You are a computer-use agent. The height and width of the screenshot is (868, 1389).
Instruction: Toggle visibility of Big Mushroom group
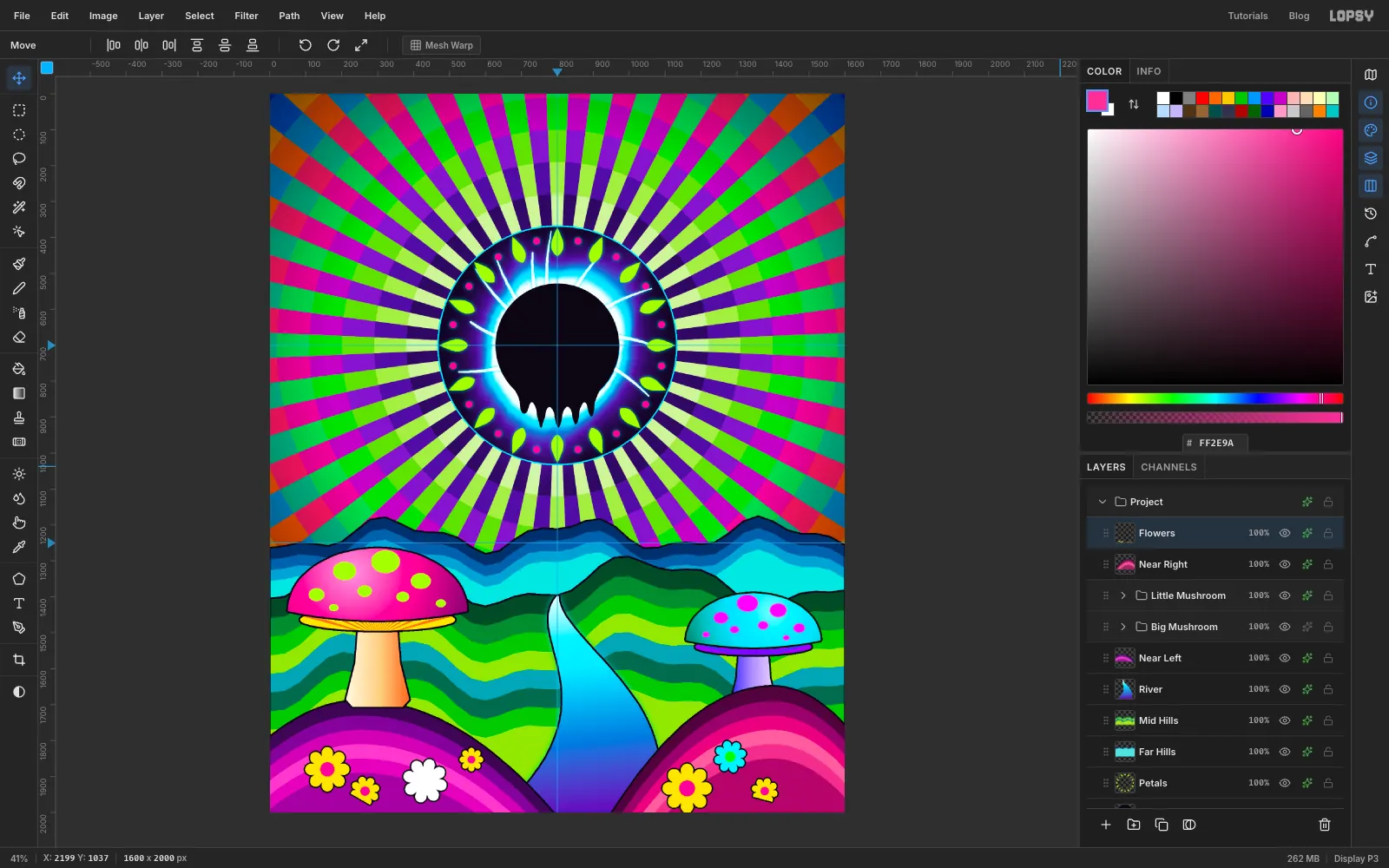(x=1285, y=627)
